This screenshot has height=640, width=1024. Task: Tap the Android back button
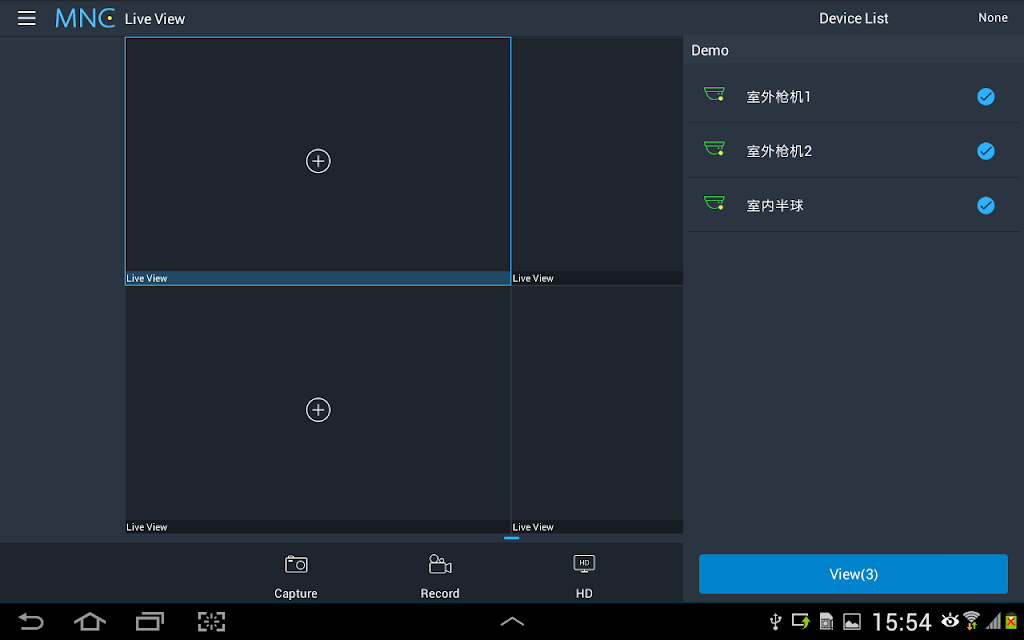tap(30, 622)
